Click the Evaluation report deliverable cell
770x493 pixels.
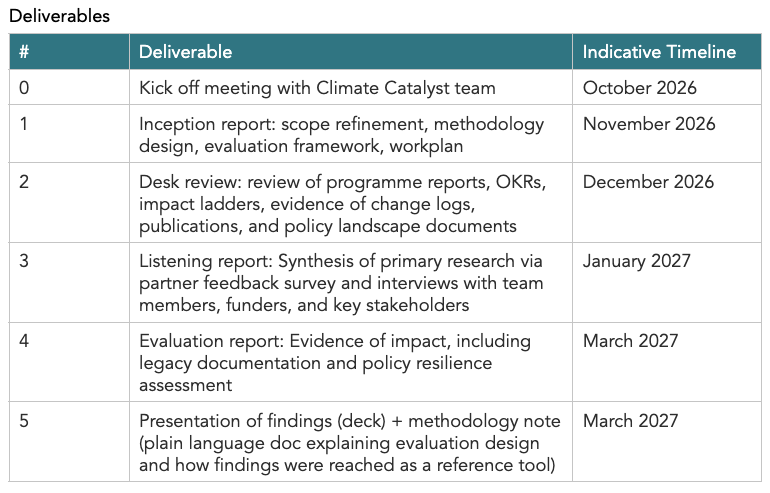click(351, 362)
